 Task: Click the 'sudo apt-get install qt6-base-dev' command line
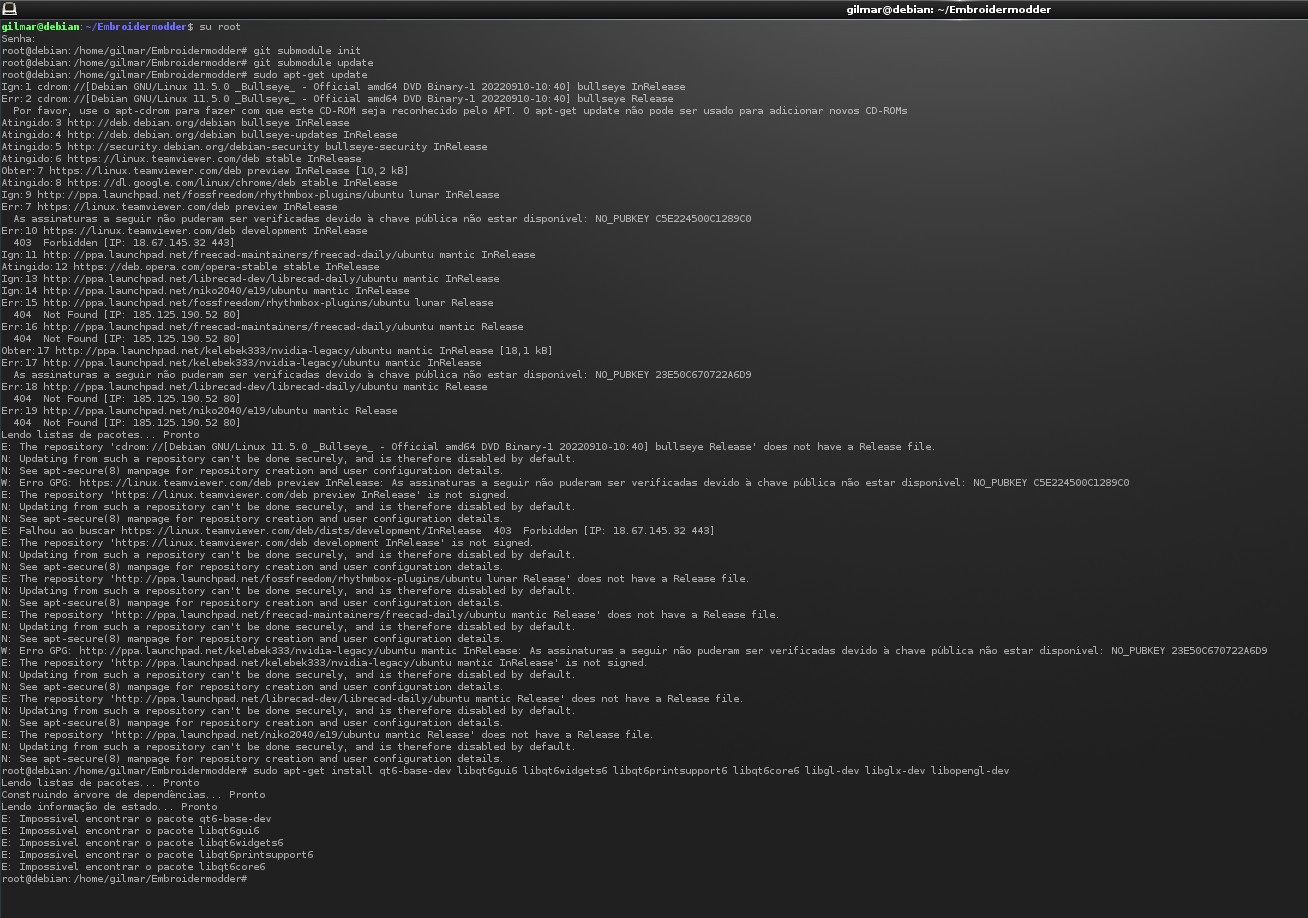(x=505, y=771)
